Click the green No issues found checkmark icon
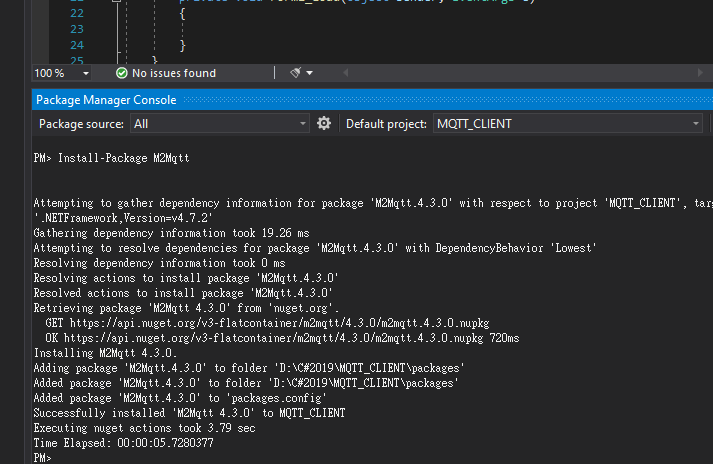The image size is (713, 464). point(121,73)
